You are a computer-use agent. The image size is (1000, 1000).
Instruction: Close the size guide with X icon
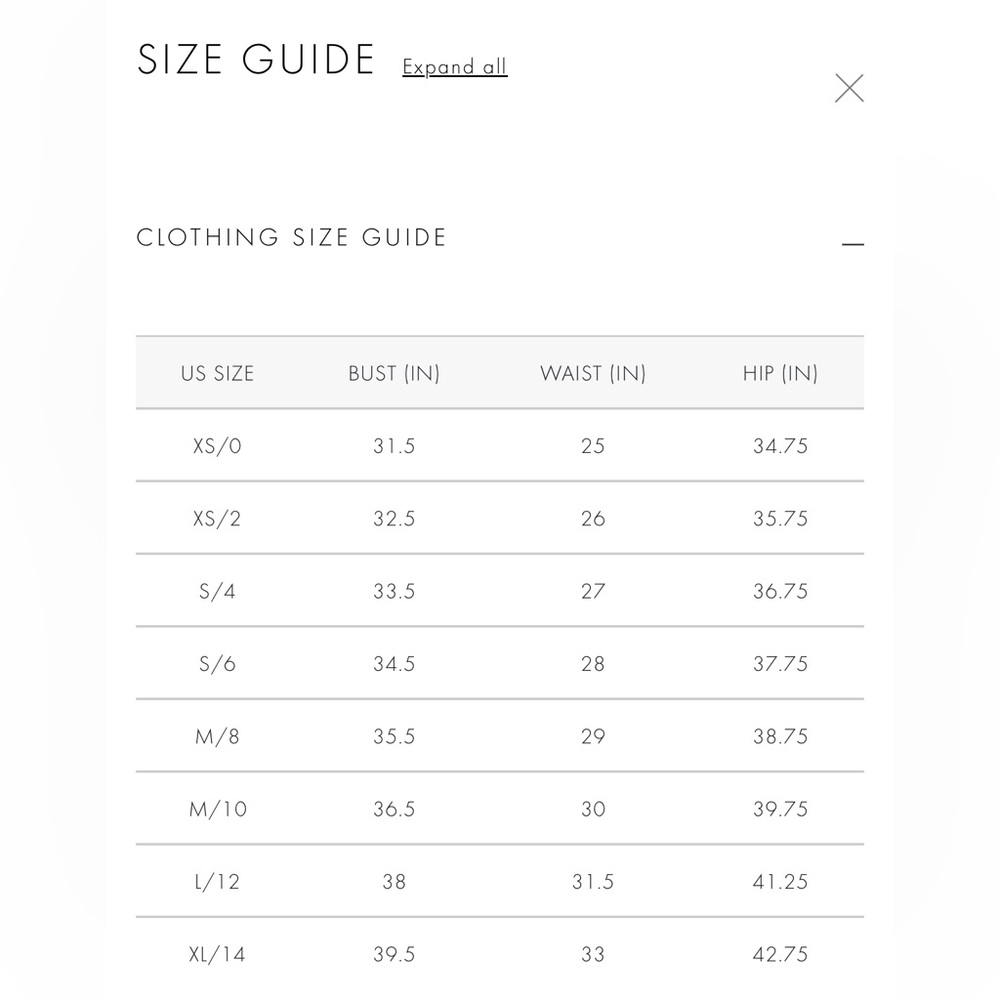[849, 88]
